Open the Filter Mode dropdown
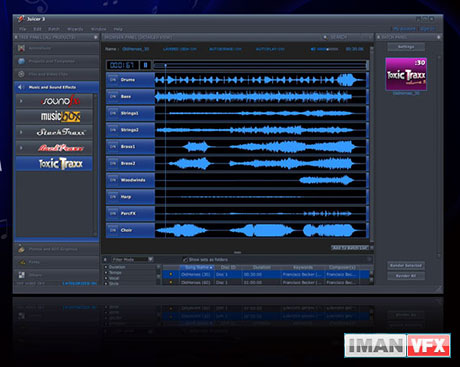Image resolution: width=460 pixels, height=367 pixels. coord(151,259)
